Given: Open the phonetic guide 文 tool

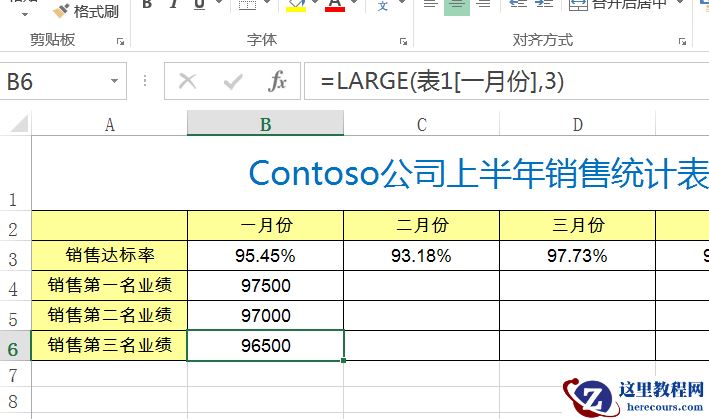Looking at the screenshot, I should point(383,5).
